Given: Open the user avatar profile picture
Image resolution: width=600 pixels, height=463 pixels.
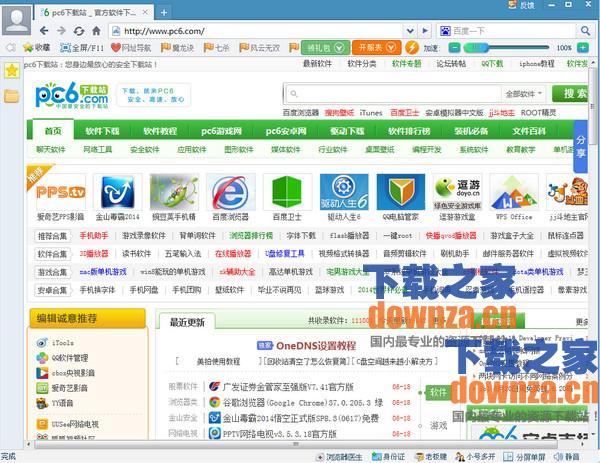Looking at the screenshot, I should tap(16, 20).
